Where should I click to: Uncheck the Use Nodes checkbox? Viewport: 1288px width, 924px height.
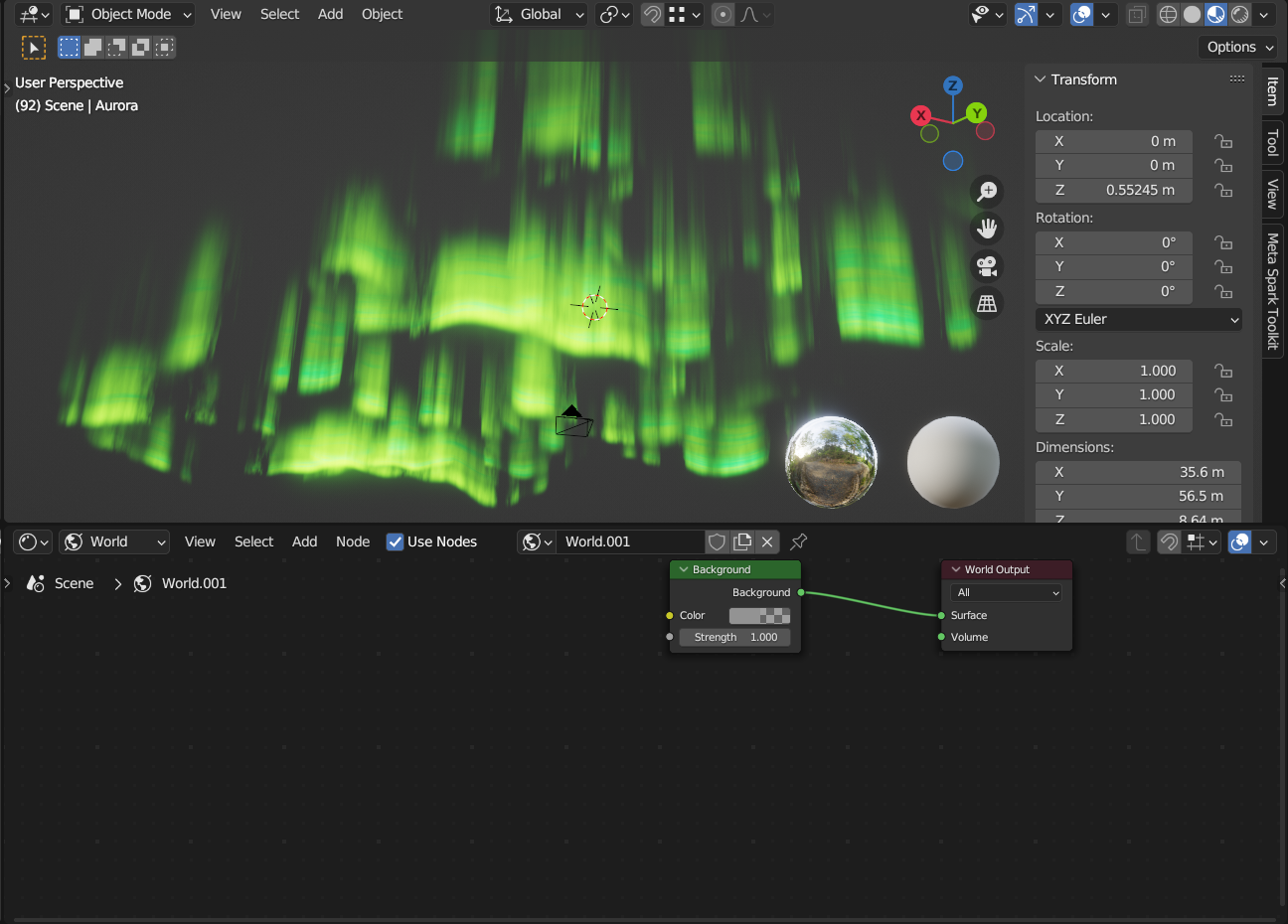click(396, 541)
